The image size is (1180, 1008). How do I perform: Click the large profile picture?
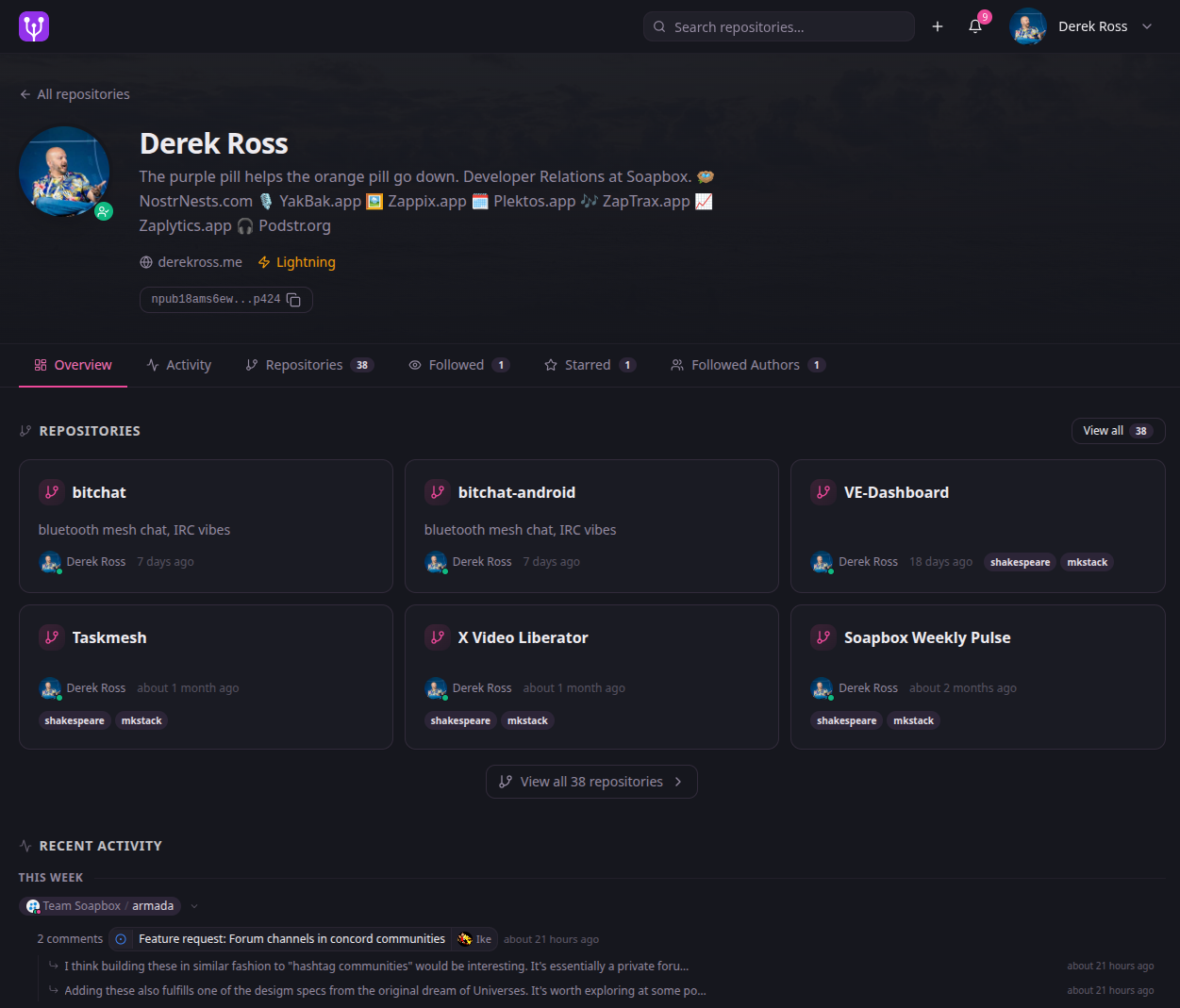click(64, 172)
